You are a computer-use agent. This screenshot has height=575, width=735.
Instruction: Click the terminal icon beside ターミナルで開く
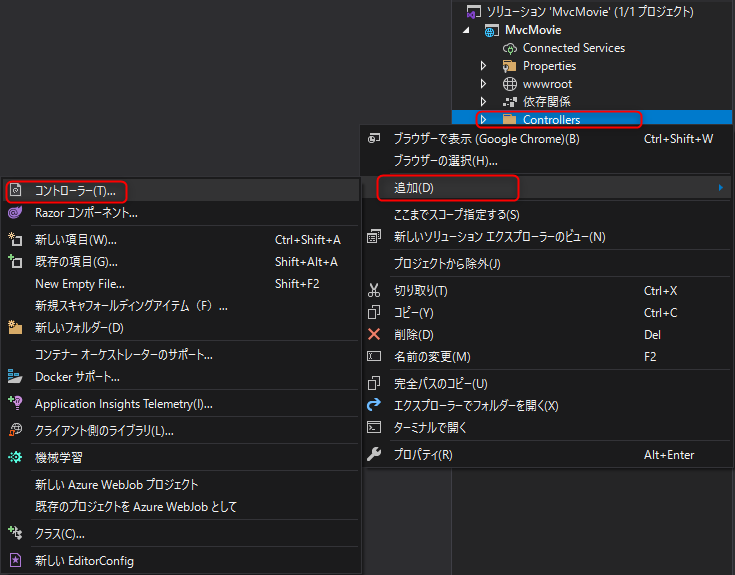point(374,427)
